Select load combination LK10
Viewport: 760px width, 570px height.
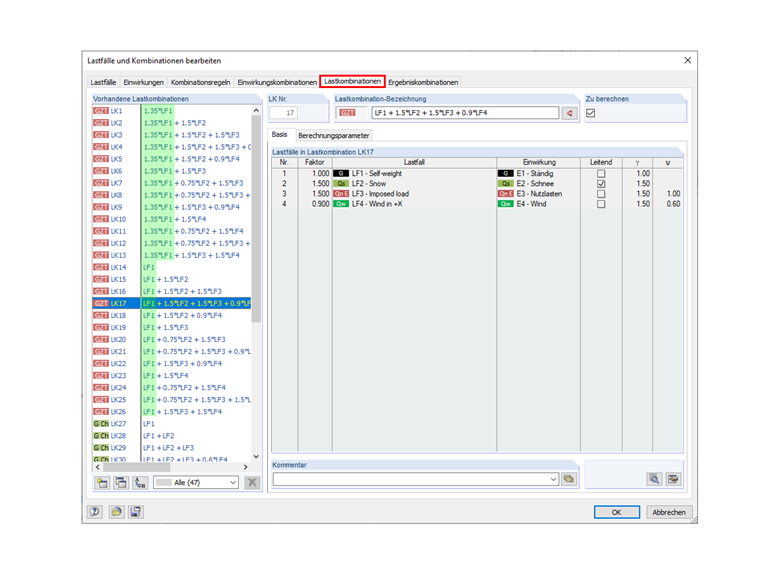172,219
